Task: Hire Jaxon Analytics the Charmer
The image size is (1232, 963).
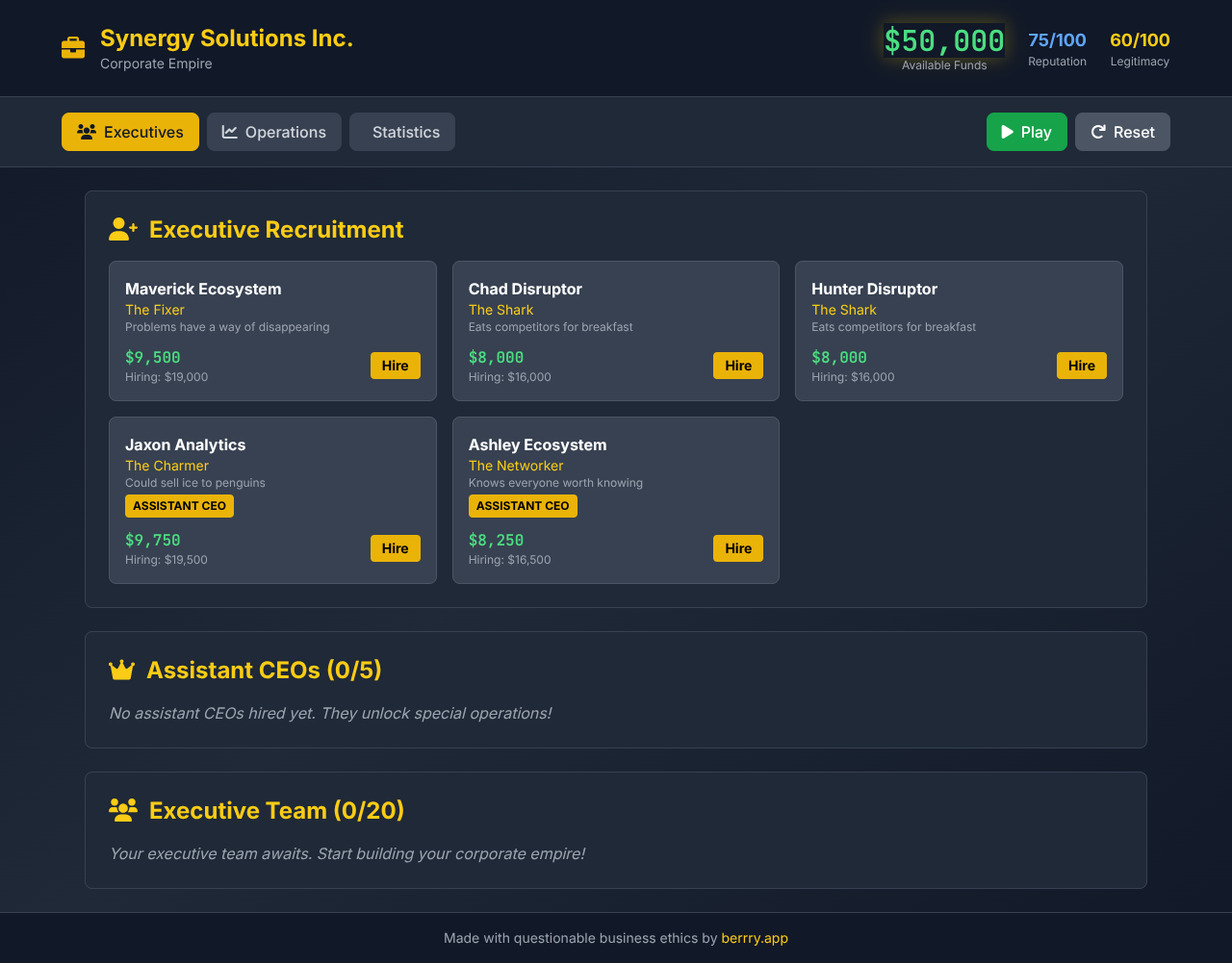Action: coord(395,548)
